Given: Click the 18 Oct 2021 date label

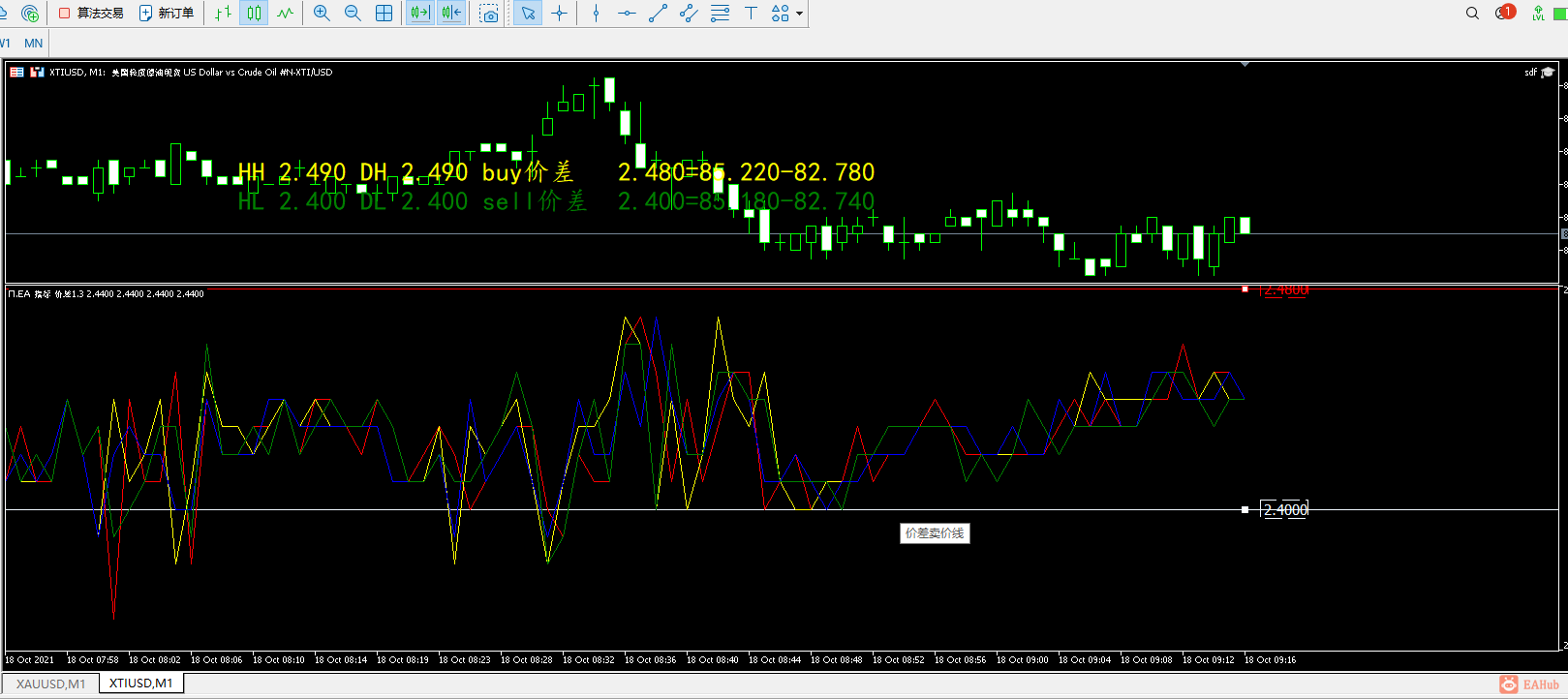Looking at the screenshot, I should tap(29, 660).
